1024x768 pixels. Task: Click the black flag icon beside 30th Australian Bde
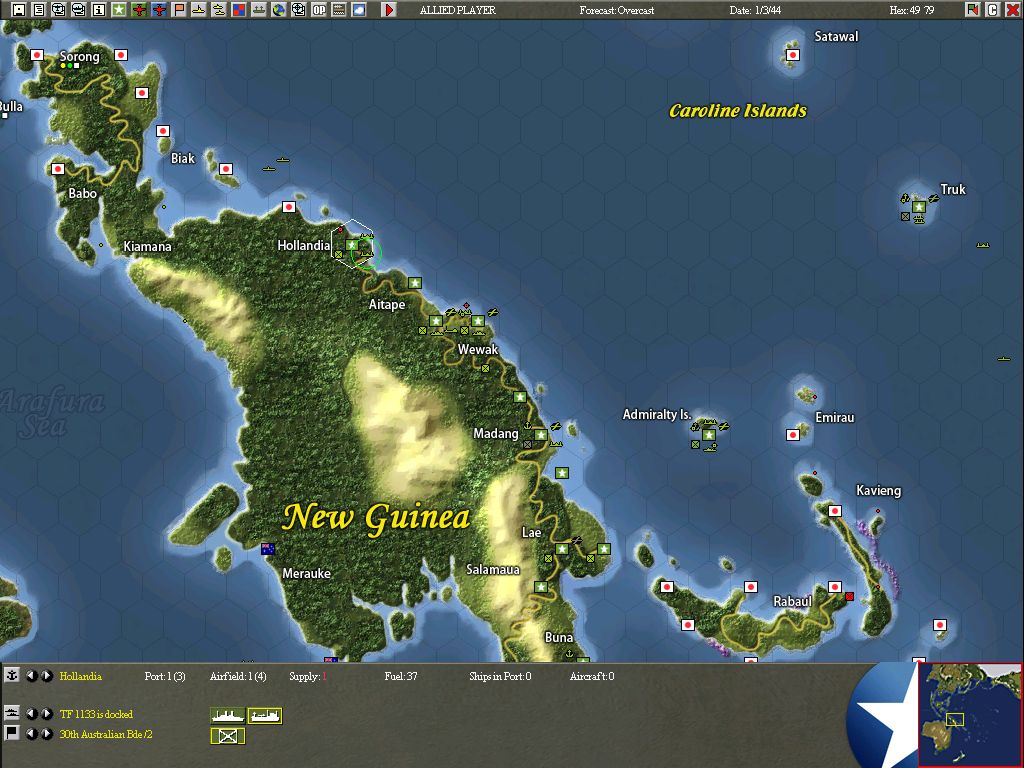11,733
